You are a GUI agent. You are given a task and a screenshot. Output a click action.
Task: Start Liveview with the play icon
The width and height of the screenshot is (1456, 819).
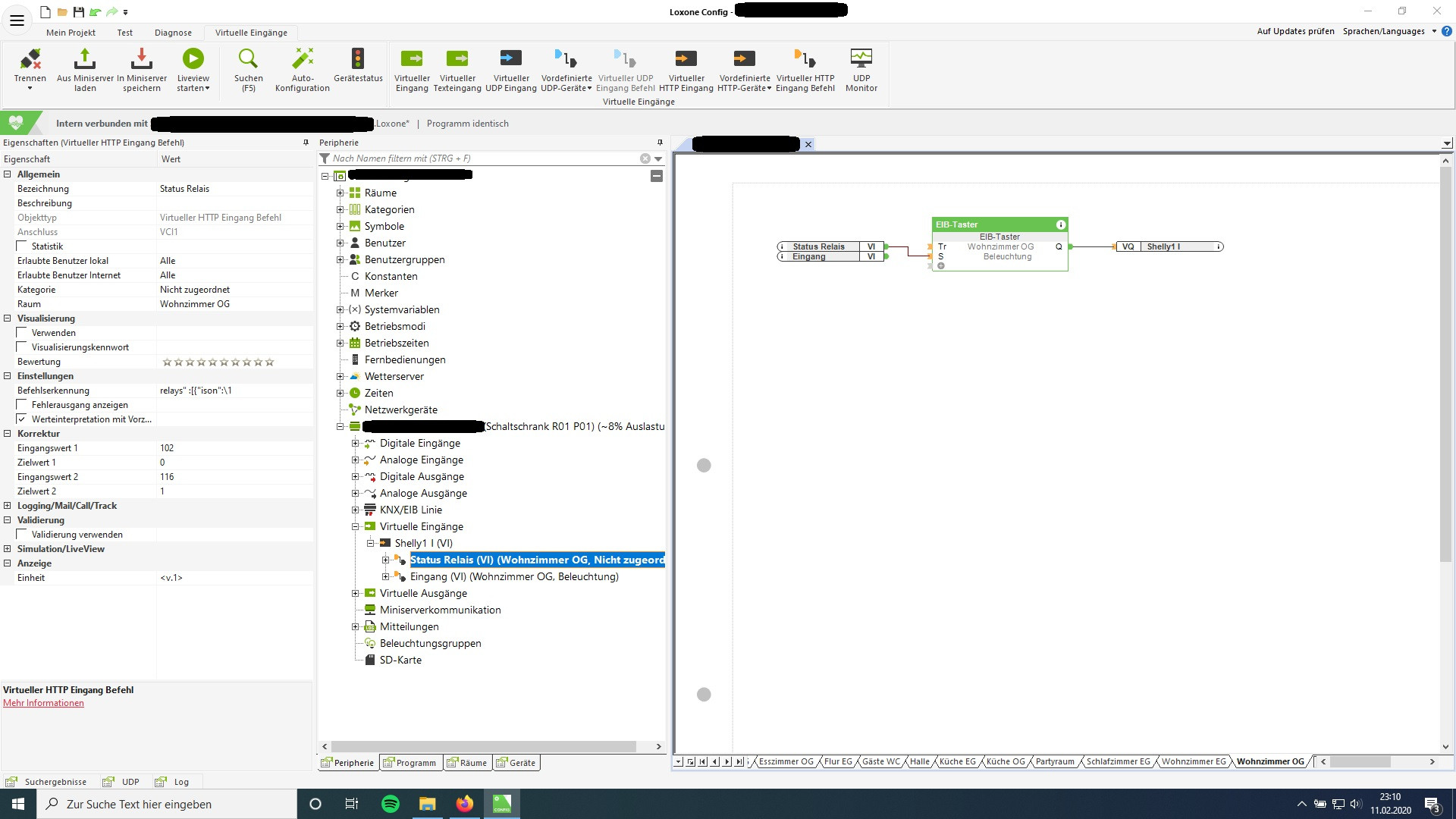coord(193,59)
